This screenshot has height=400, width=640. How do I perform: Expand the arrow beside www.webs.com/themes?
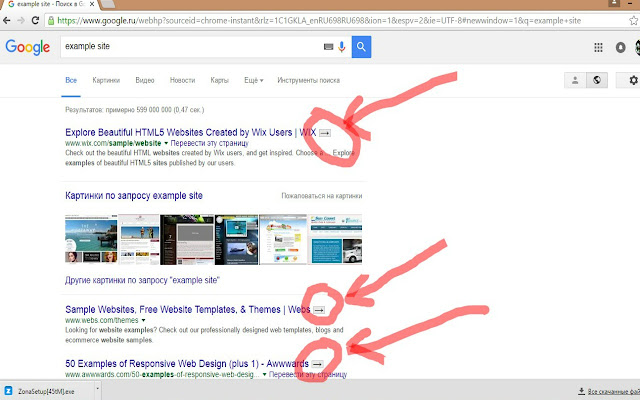click(143, 320)
